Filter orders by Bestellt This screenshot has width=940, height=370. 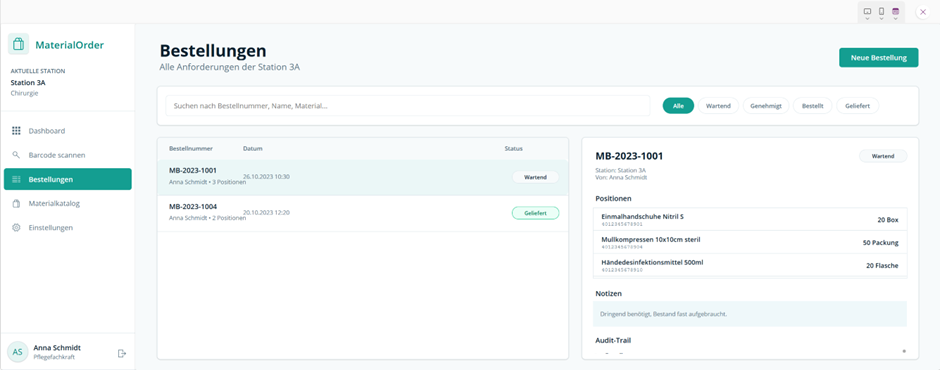click(x=813, y=106)
